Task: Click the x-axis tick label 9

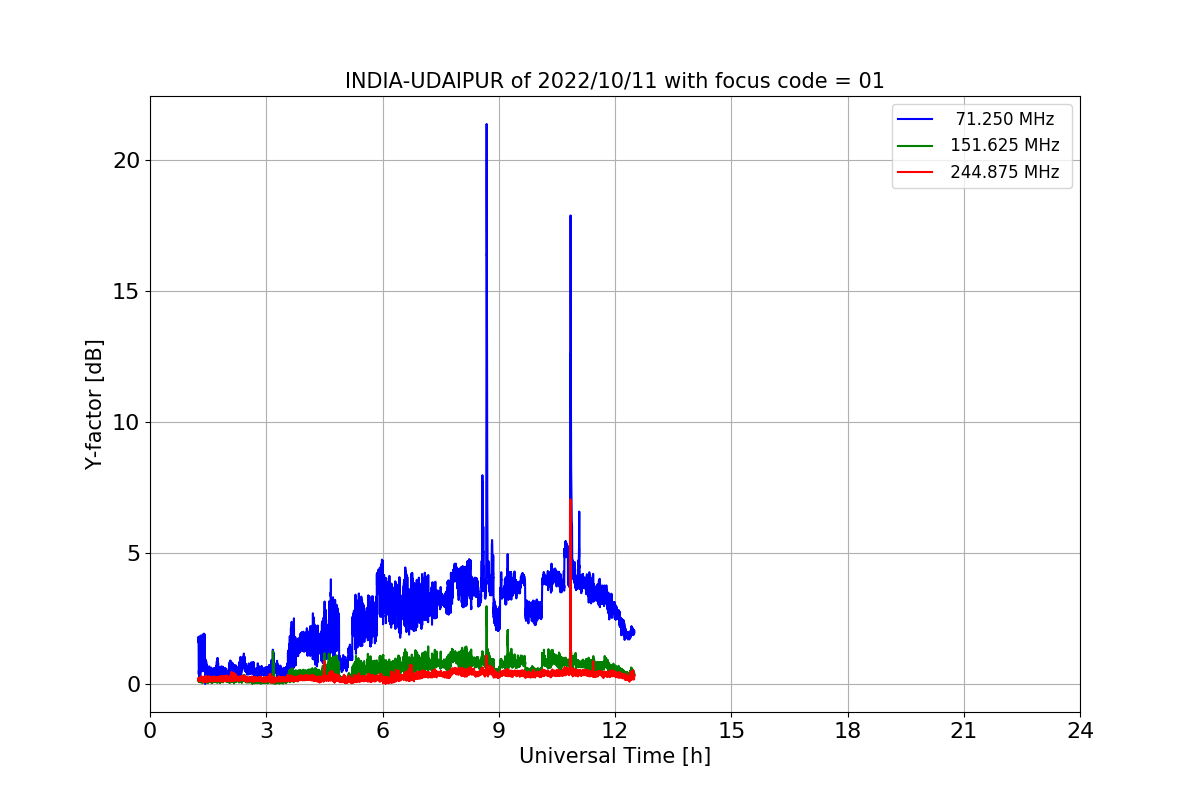Action: [499, 731]
